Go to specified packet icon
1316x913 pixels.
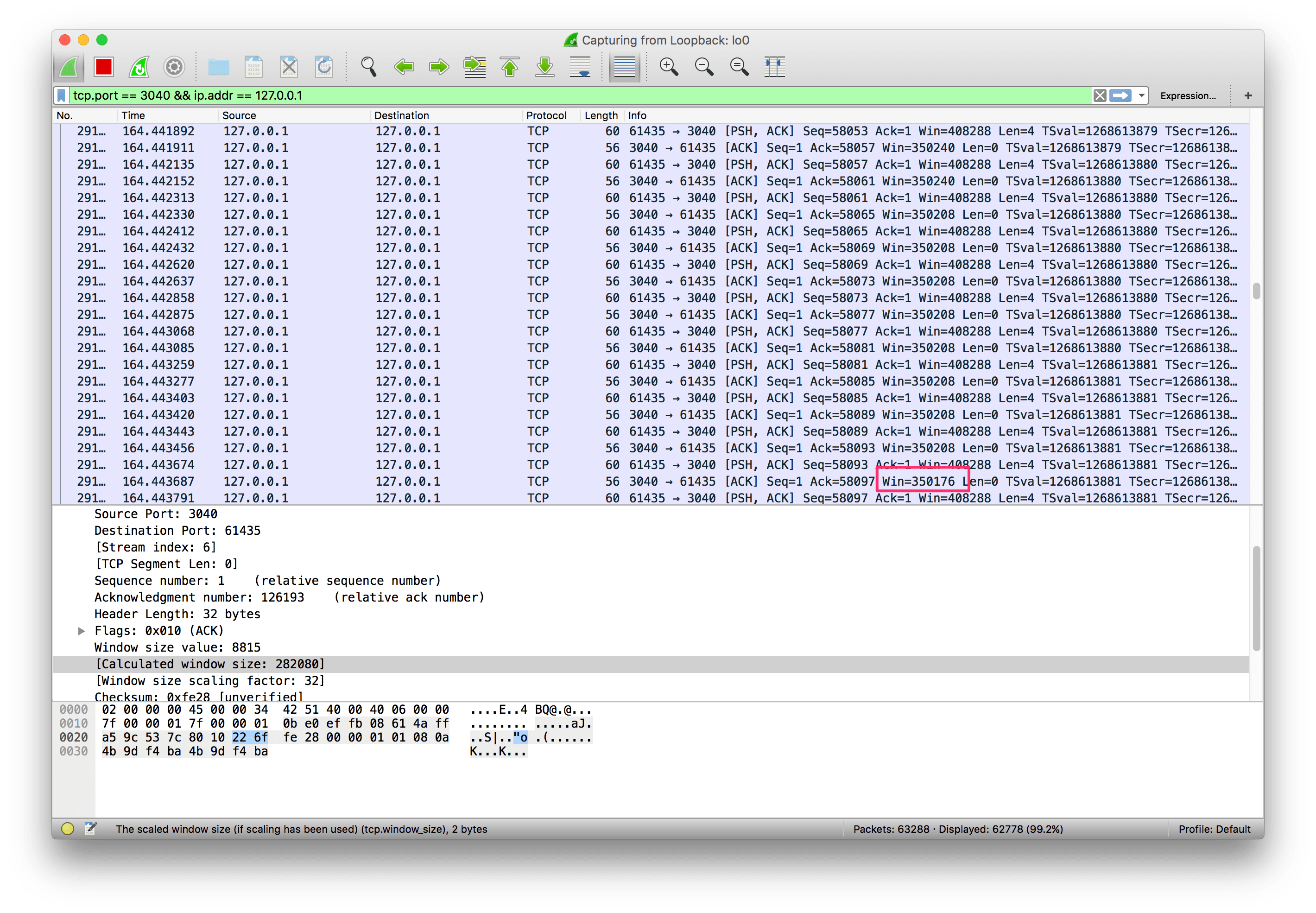(475, 67)
